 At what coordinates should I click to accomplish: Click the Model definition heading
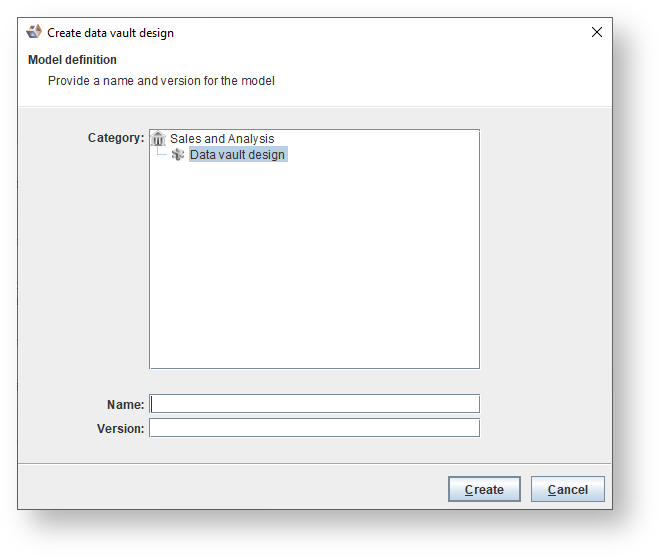[x=72, y=60]
